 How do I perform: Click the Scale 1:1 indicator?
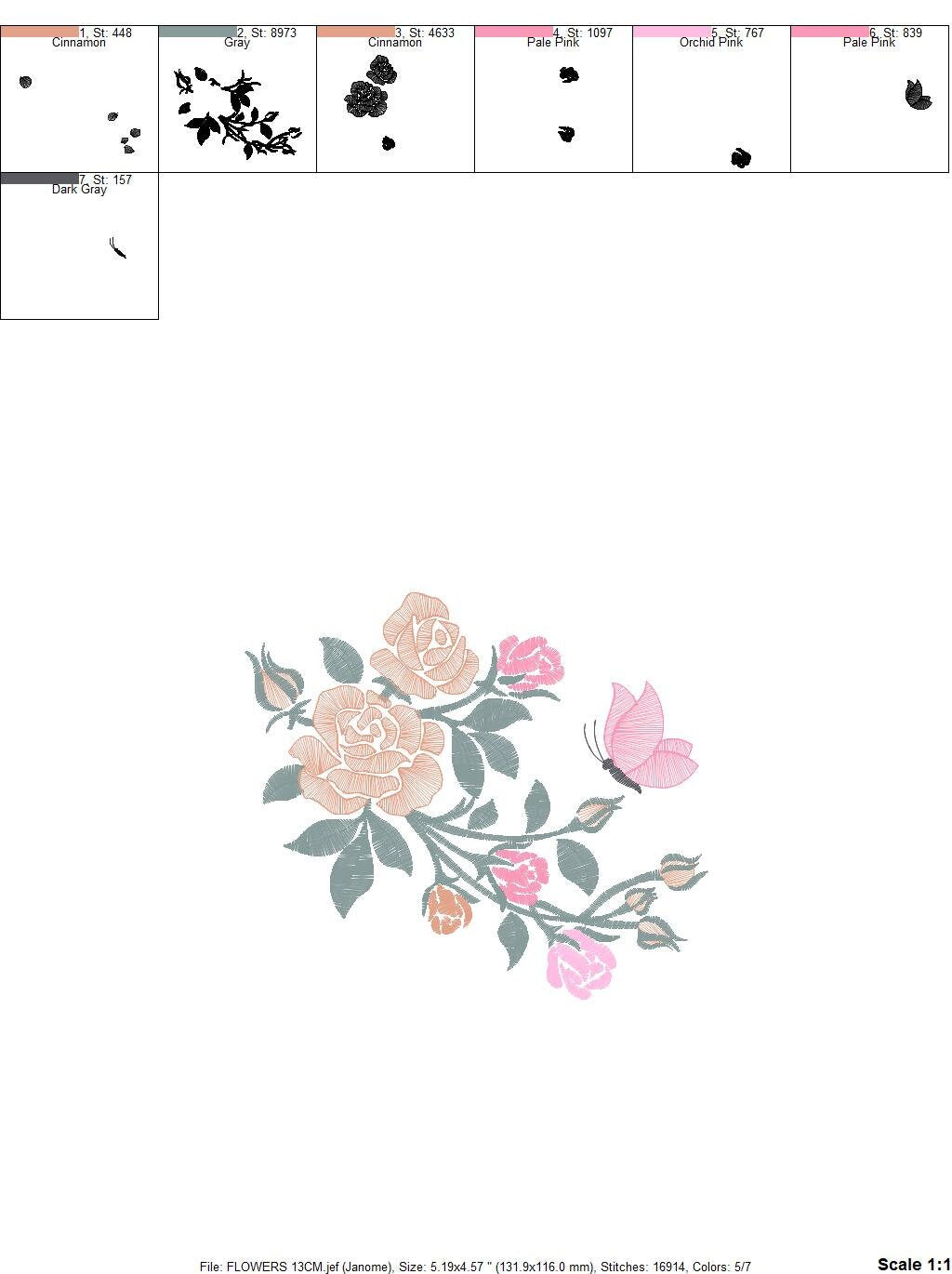click(913, 1264)
